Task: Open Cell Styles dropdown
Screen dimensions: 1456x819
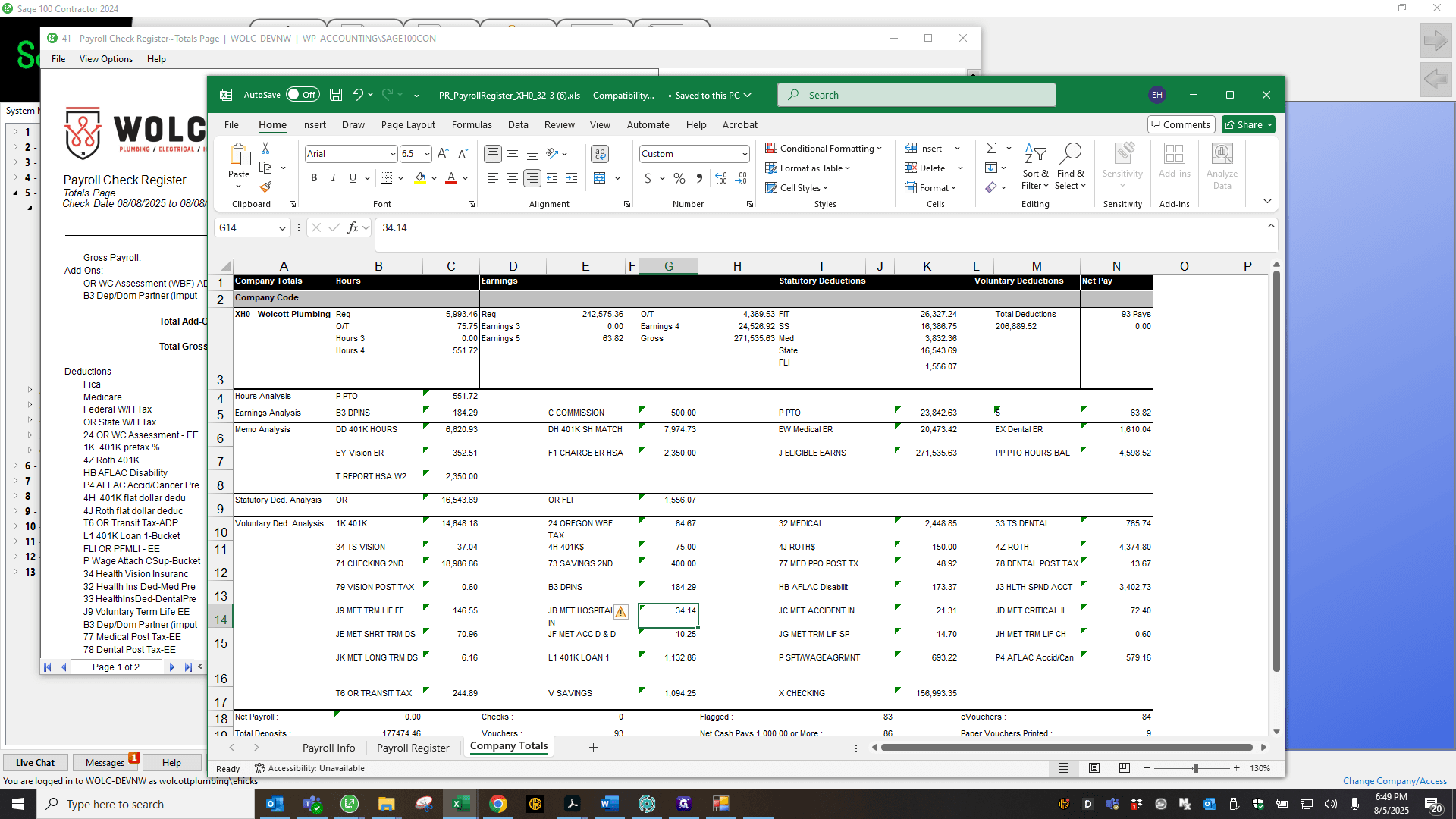Action: [x=797, y=188]
